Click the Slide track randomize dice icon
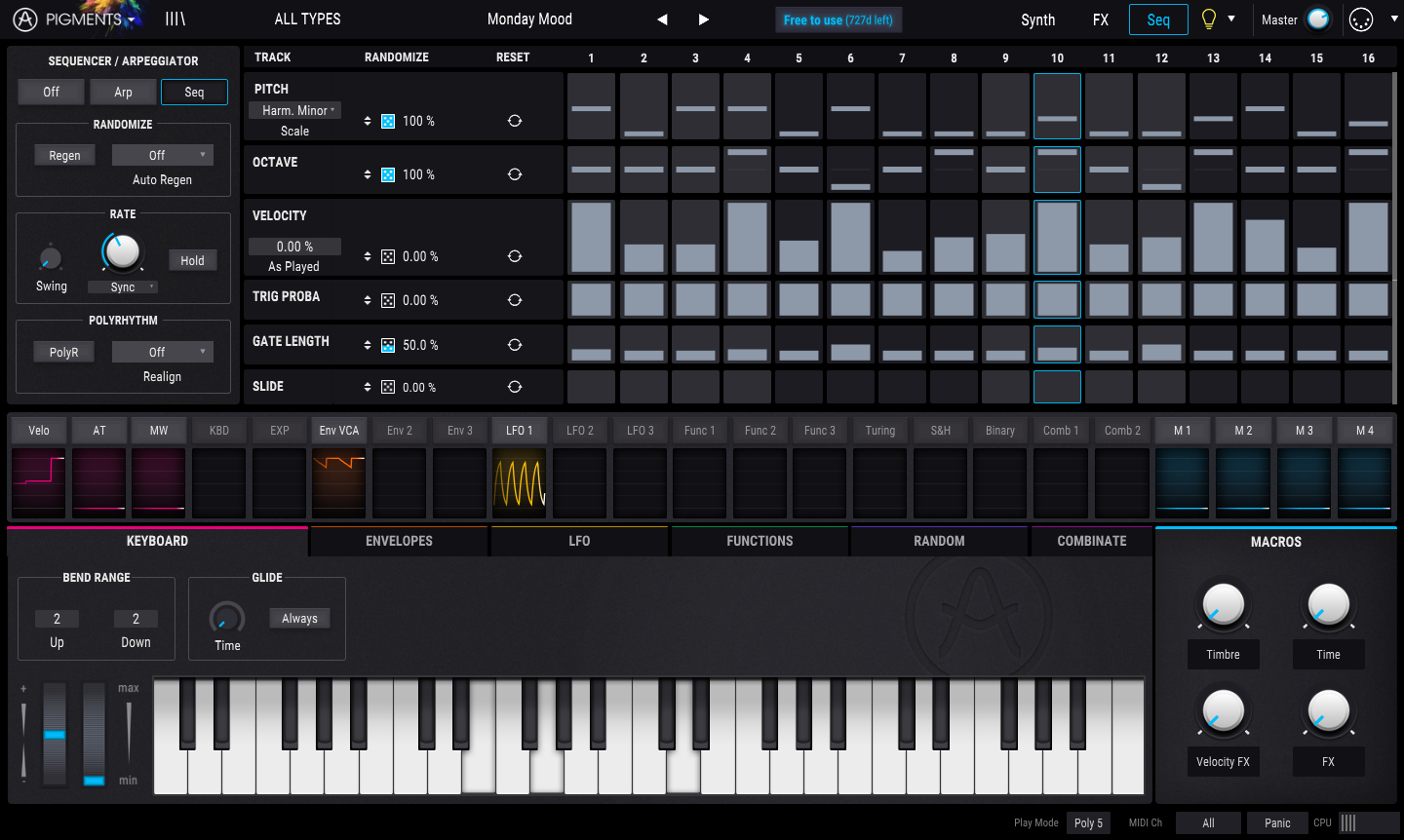Viewport: 1404px width, 840px height. 388,387
